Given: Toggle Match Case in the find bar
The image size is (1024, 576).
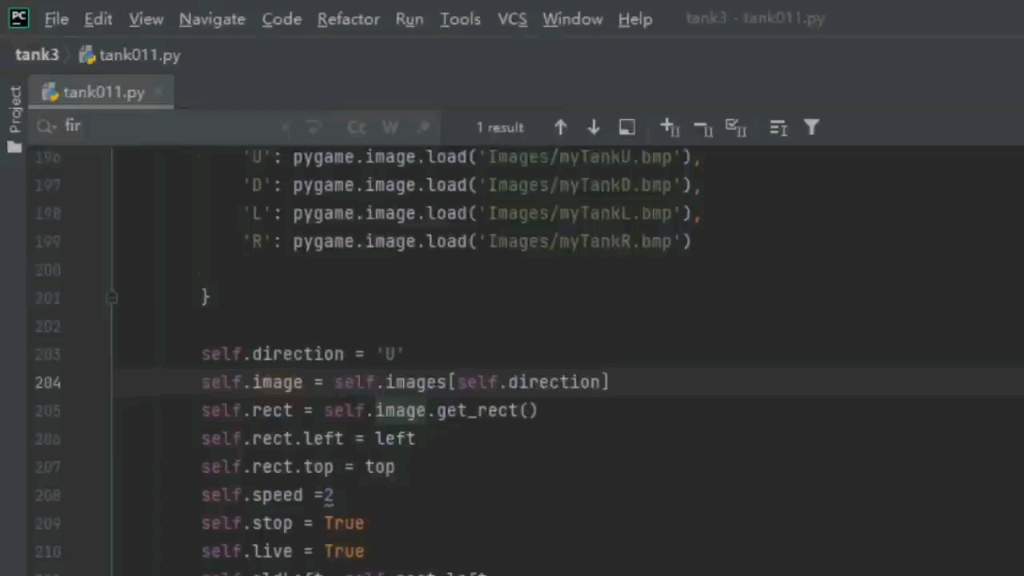Looking at the screenshot, I should (356, 127).
